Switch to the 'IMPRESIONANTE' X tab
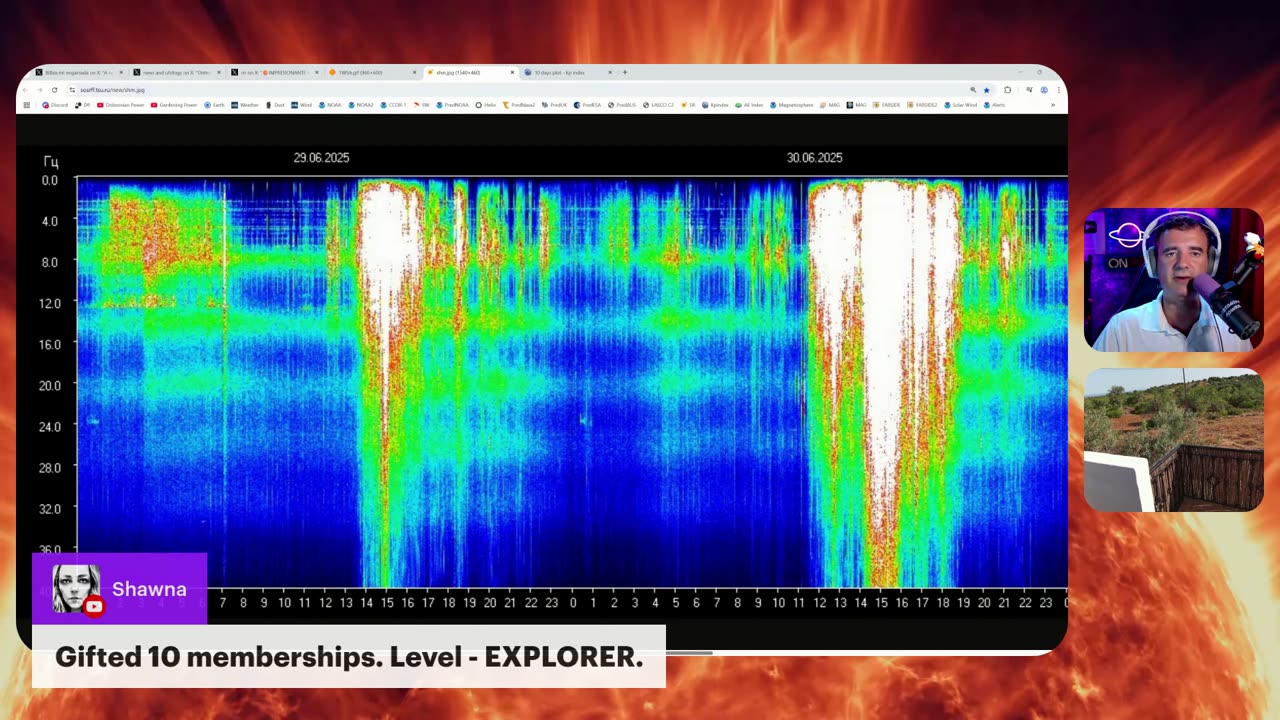Screen dimensions: 1280x720 [x=273, y=72]
